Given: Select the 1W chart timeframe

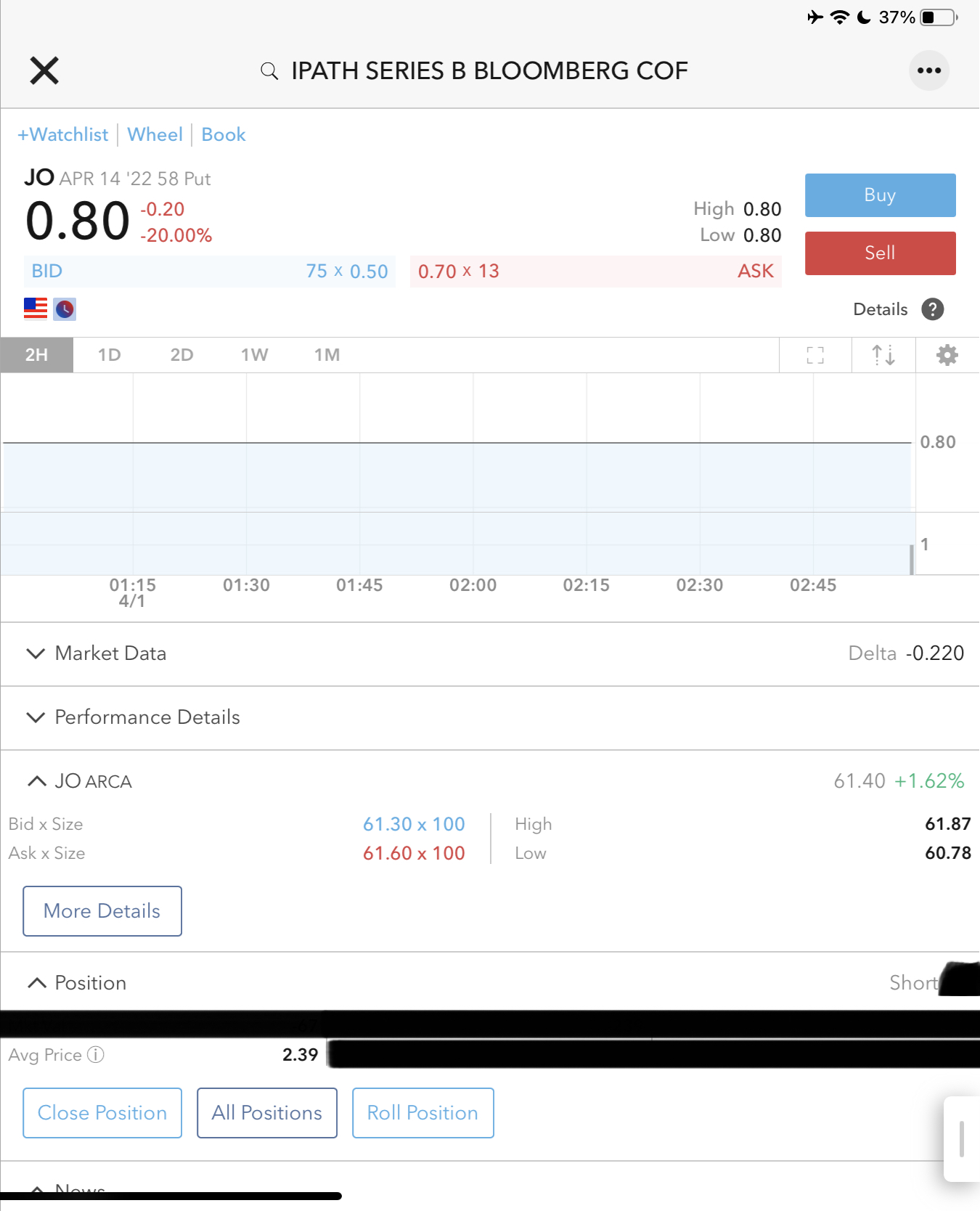Looking at the screenshot, I should tap(254, 355).
